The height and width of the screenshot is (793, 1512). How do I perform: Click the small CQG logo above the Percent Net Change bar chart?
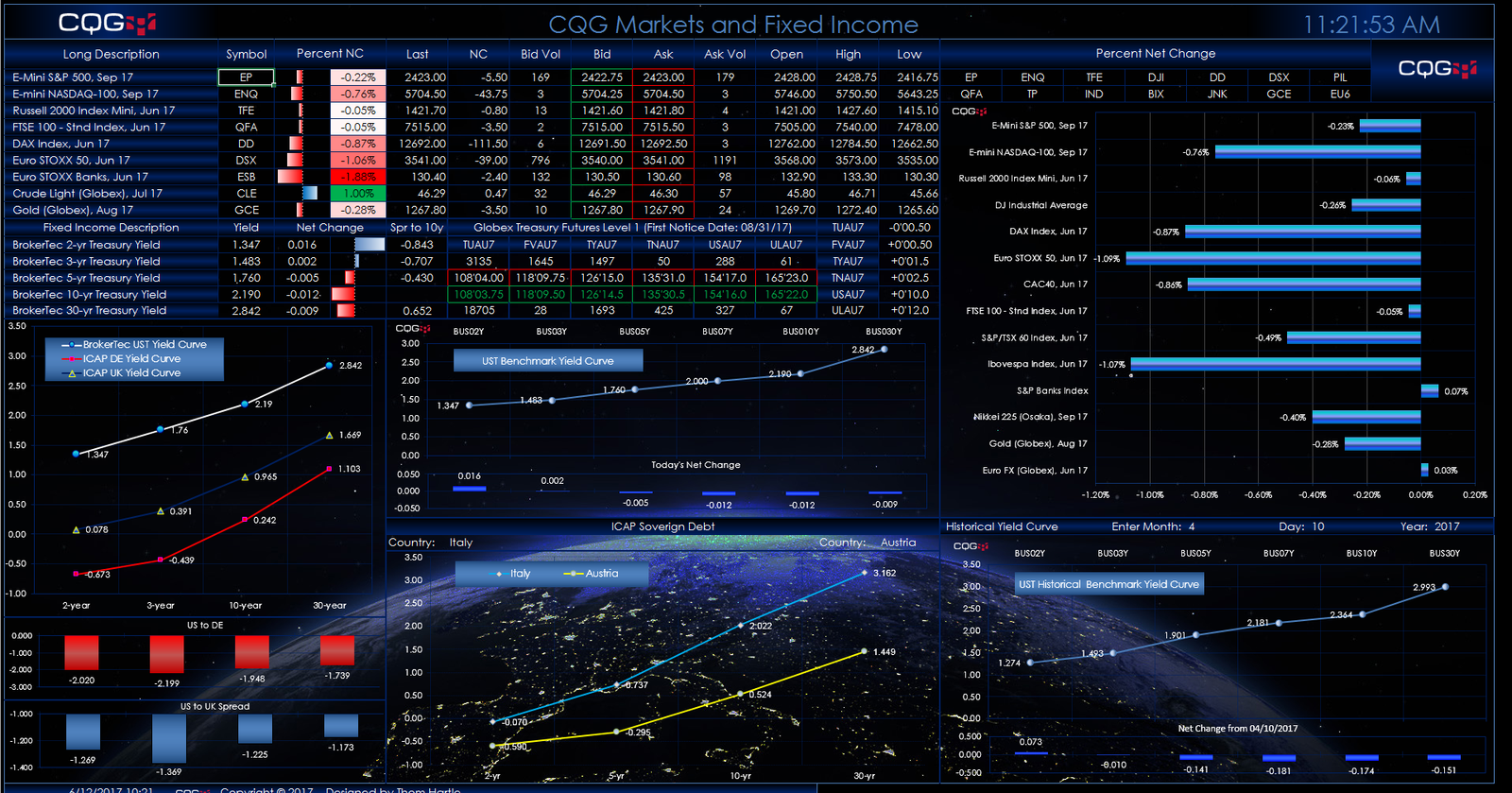[969, 112]
